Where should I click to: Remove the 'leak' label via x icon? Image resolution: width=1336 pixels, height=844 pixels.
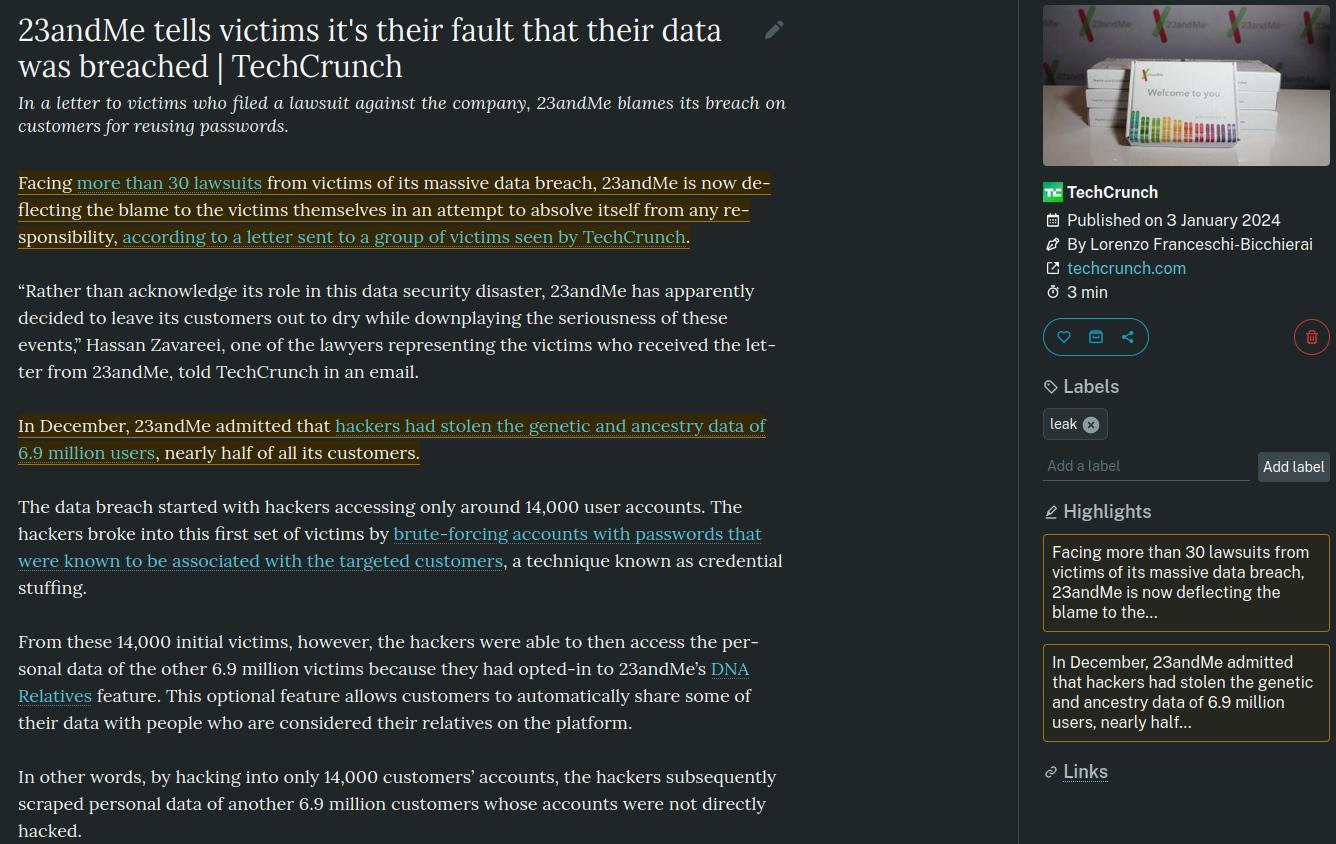(1091, 424)
